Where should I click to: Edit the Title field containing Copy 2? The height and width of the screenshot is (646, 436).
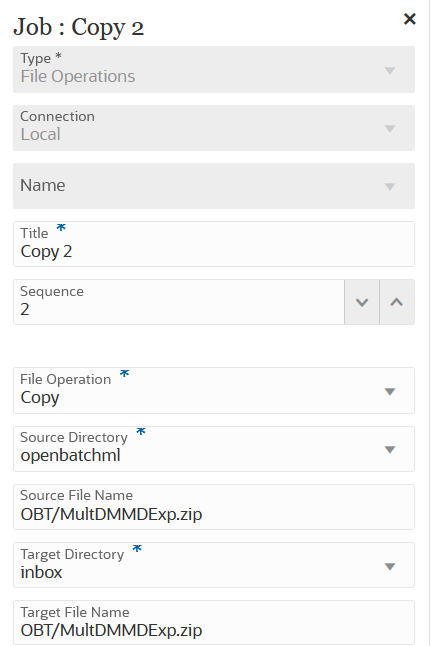pos(214,244)
